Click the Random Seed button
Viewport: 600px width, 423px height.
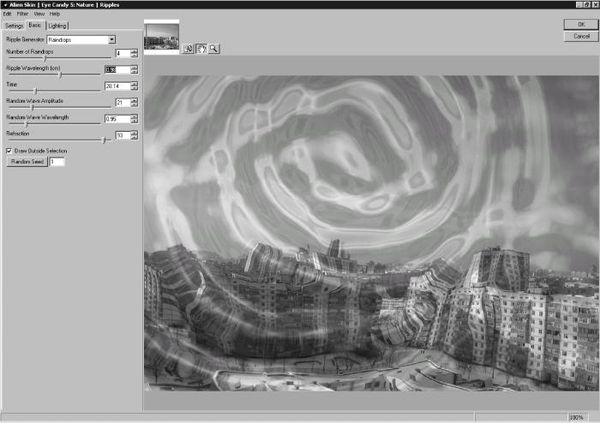point(27,161)
